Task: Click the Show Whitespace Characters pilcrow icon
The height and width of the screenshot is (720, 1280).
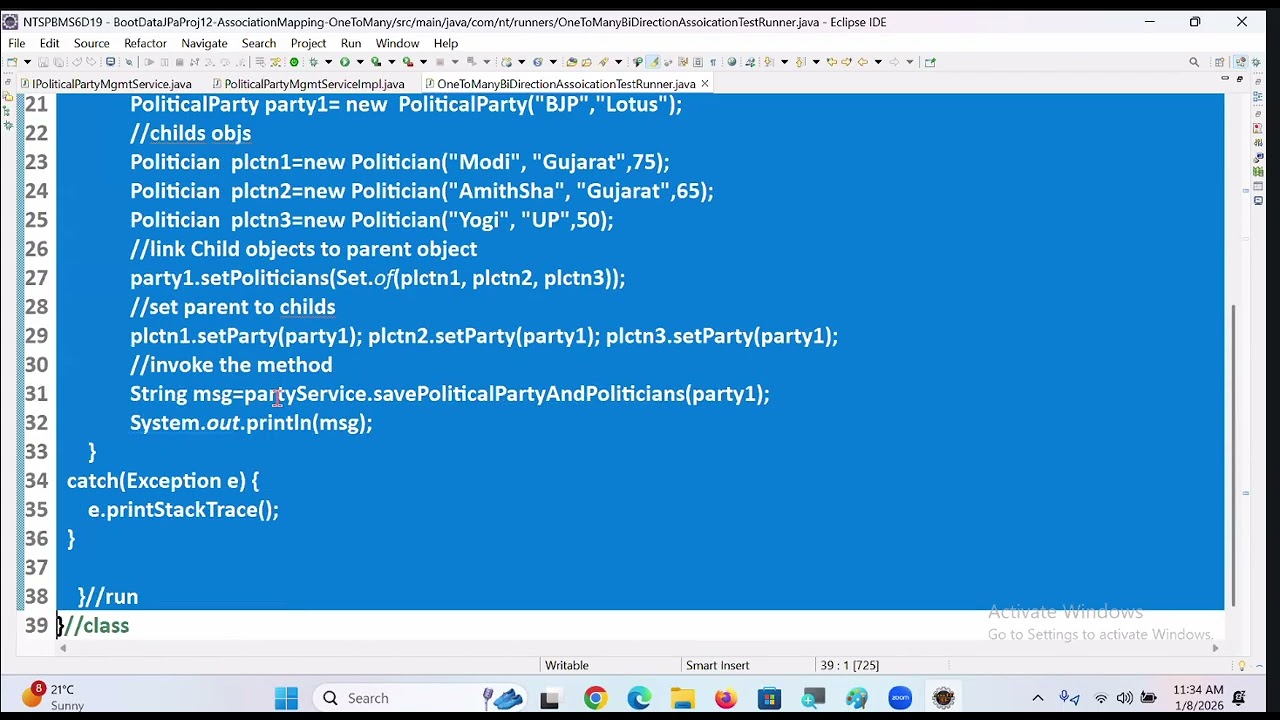Action: click(x=712, y=62)
